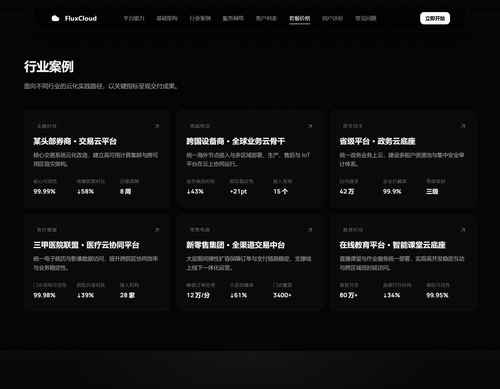Image resolution: width=500 pixels, height=389 pixels.
Task: Click the 99.99% availability value
Action: [44, 191]
